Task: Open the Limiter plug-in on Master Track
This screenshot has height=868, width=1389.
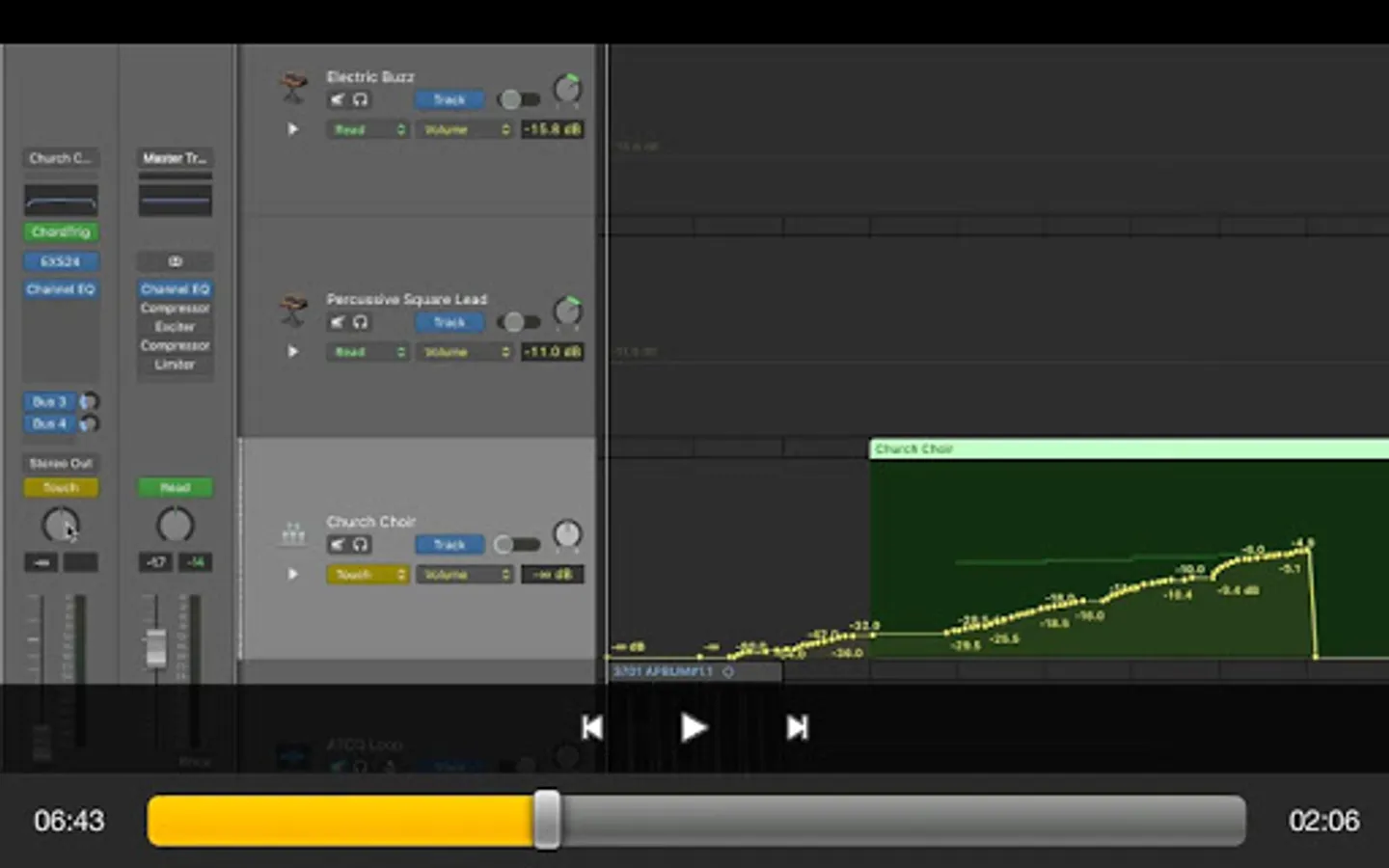Action: [x=175, y=365]
